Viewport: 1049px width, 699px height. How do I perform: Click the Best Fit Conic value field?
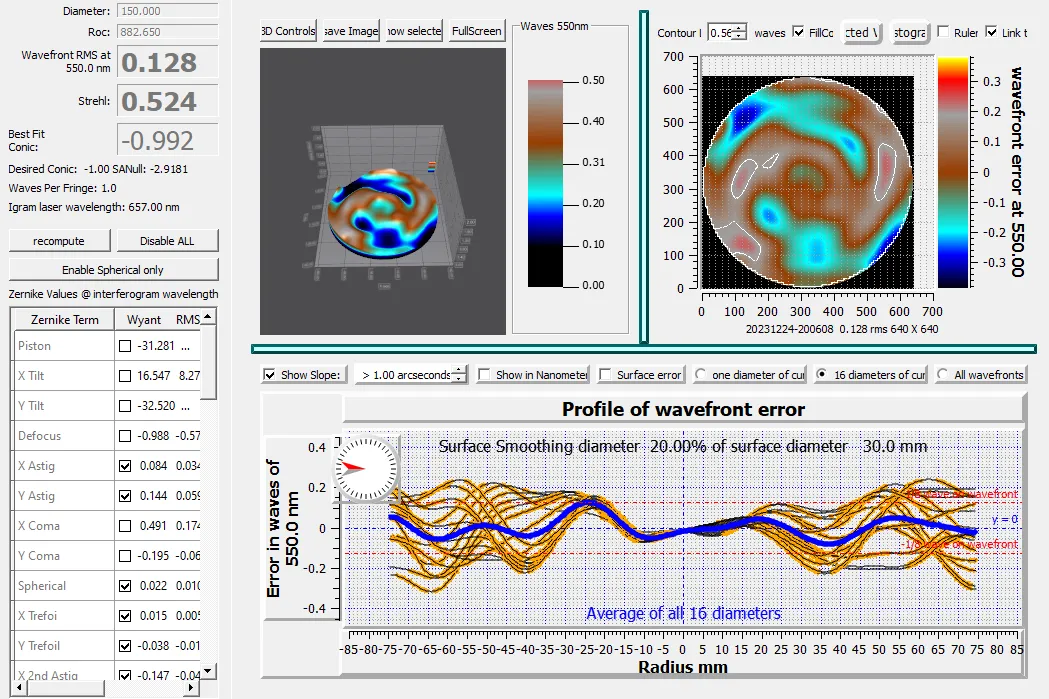pos(168,139)
